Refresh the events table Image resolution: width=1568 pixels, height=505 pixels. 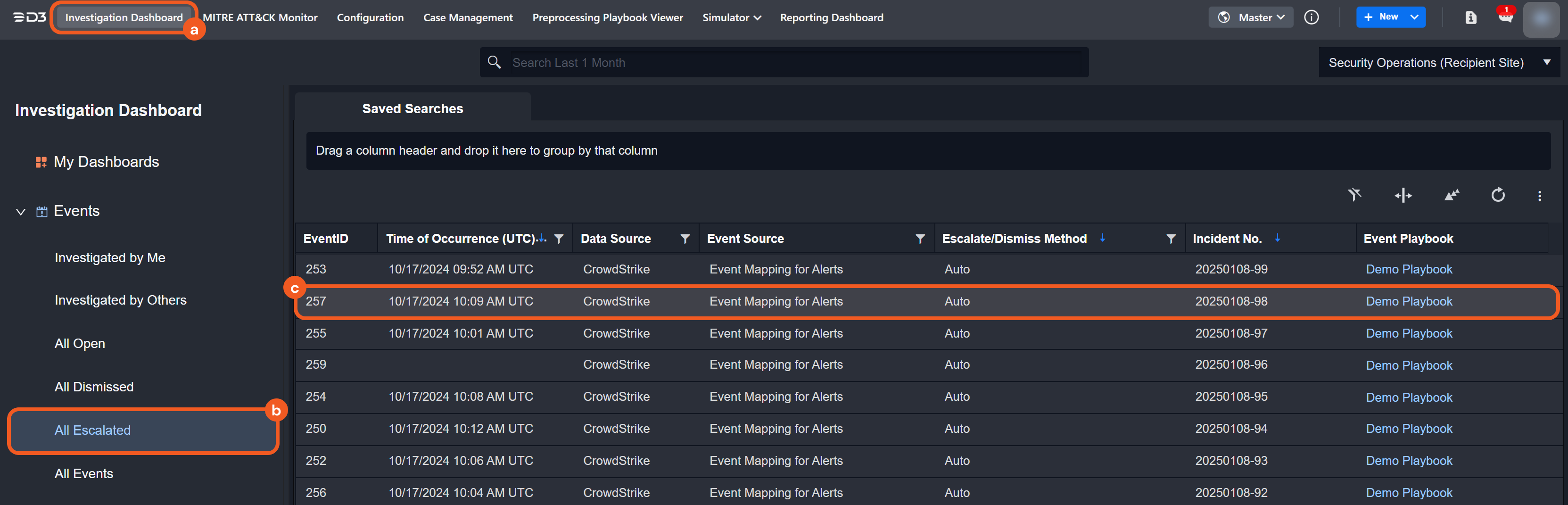point(1497,195)
